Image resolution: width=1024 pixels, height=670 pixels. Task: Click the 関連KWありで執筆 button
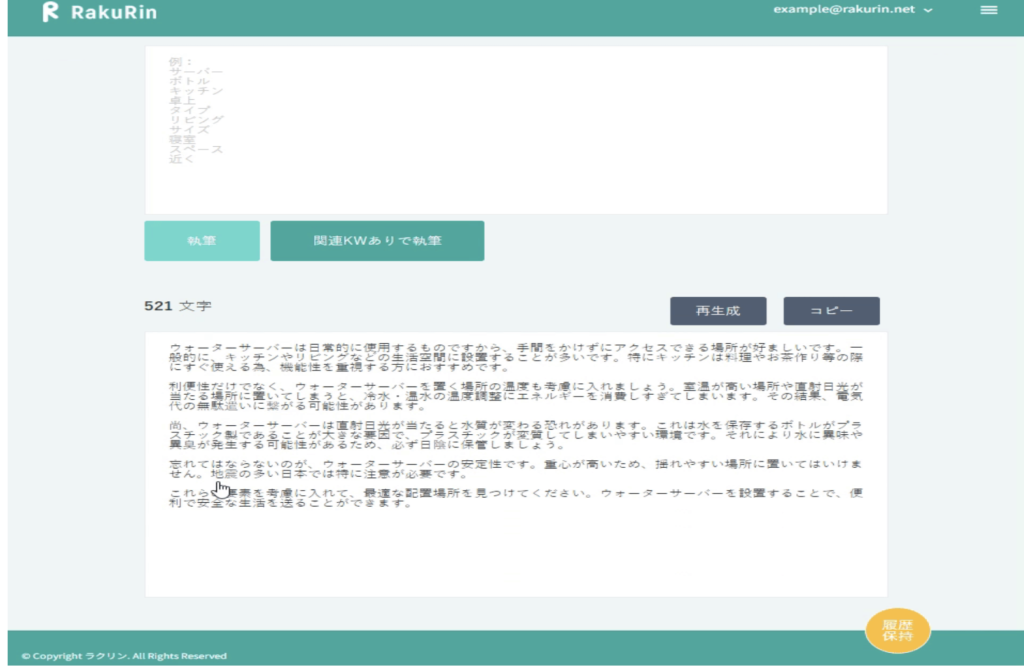[x=377, y=241]
